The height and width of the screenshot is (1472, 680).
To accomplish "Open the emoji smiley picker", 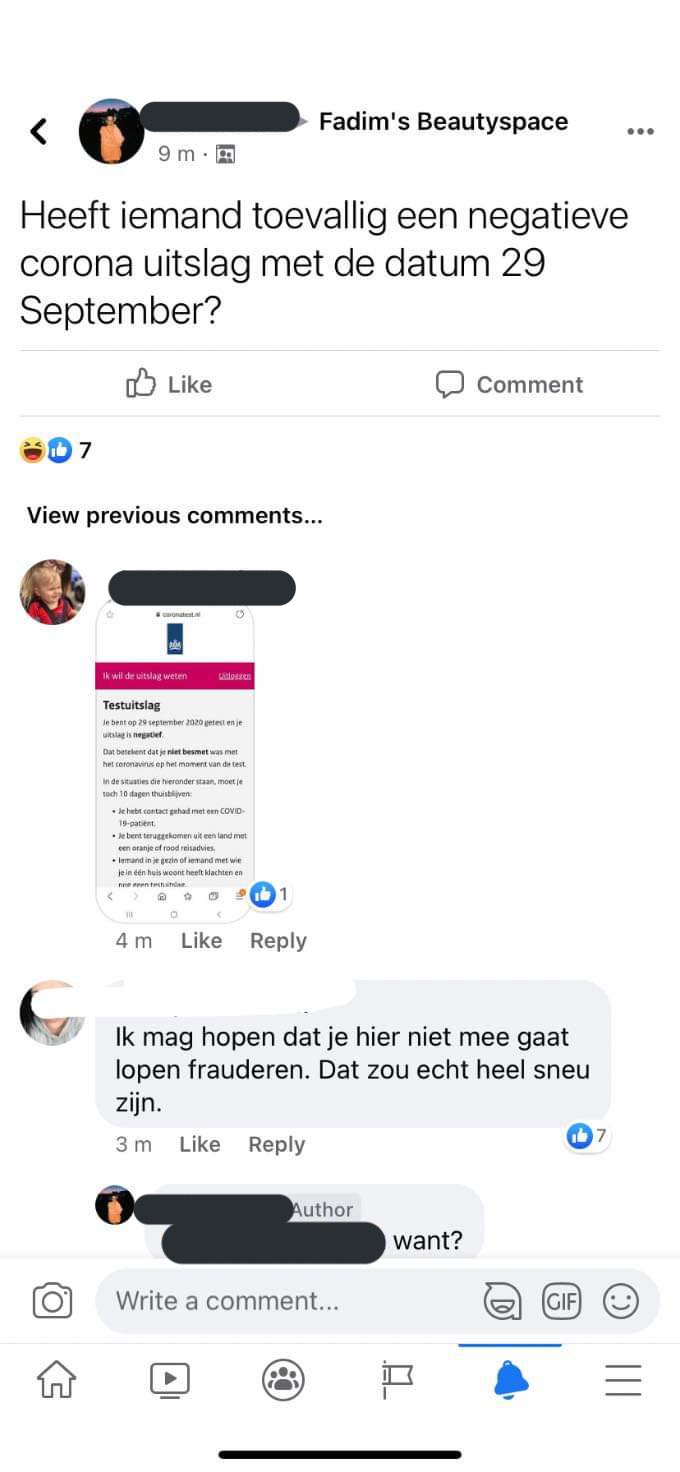I will [620, 1301].
